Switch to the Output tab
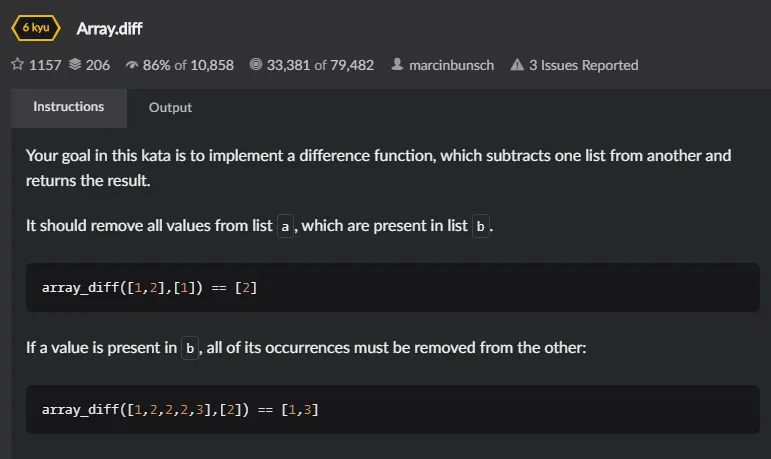Screen dimensions: 771x459 170,108
